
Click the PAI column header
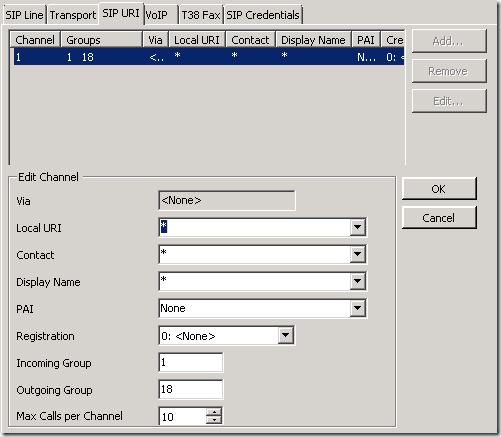click(x=366, y=40)
